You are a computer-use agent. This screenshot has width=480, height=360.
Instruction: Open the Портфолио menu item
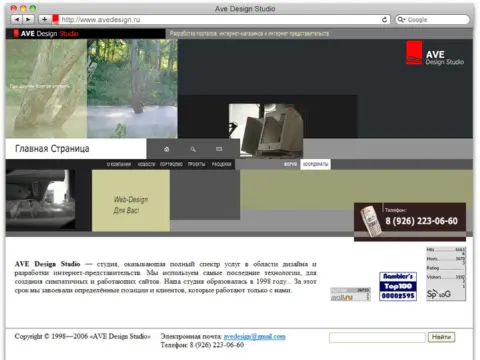(171, 164)
